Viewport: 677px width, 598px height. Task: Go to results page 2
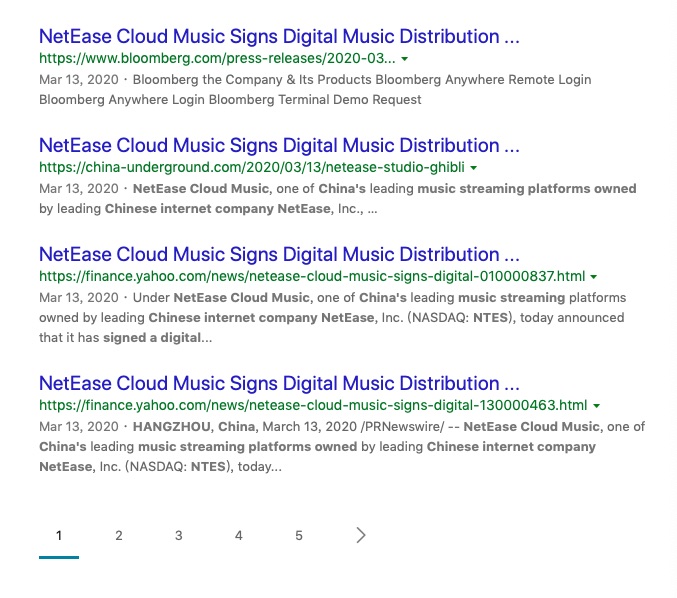coord(119,536)
